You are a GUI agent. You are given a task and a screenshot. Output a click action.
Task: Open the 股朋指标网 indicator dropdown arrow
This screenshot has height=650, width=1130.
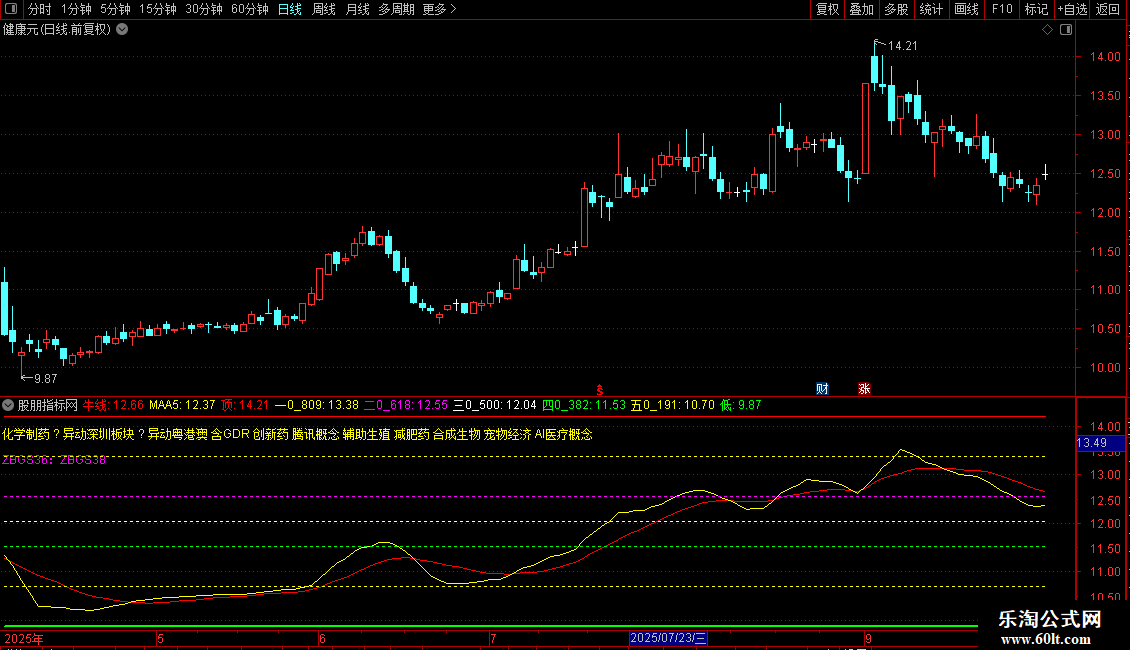point(9,405)
